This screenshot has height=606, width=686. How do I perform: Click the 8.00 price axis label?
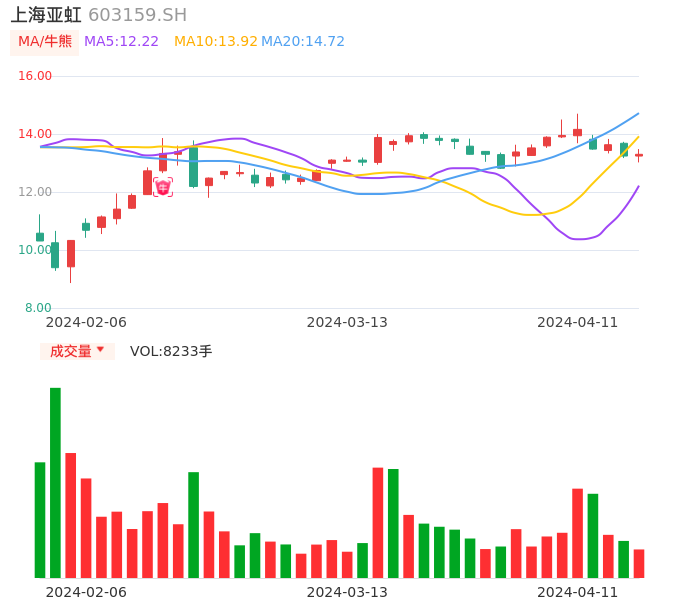coord(39,308)
